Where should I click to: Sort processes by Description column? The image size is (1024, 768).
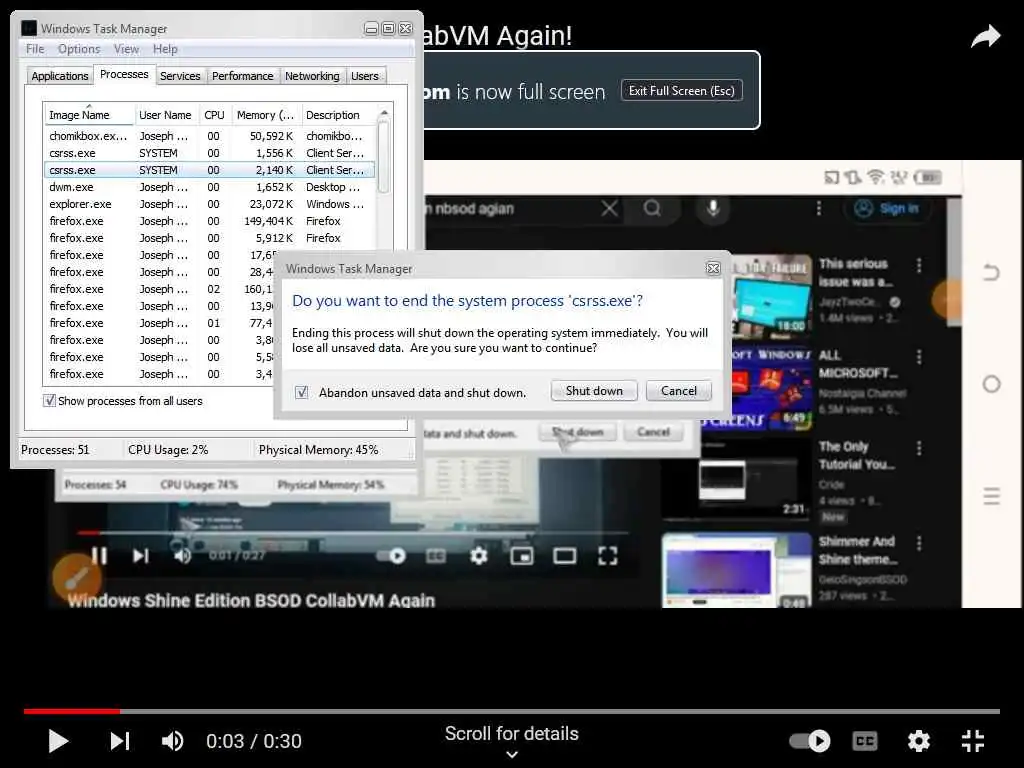click(x=338, y=115)
